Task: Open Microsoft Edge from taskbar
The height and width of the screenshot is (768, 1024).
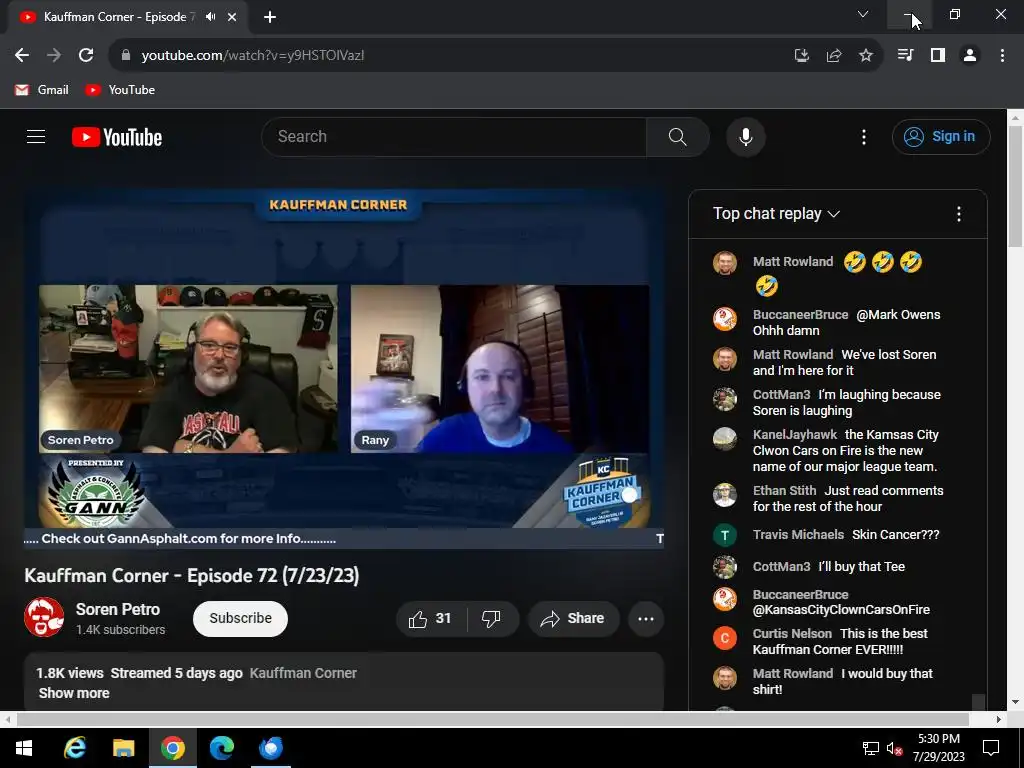Action: [221, 748]
